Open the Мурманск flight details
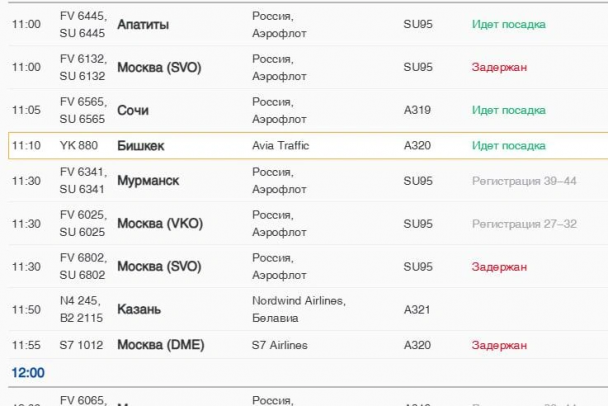 148,181
